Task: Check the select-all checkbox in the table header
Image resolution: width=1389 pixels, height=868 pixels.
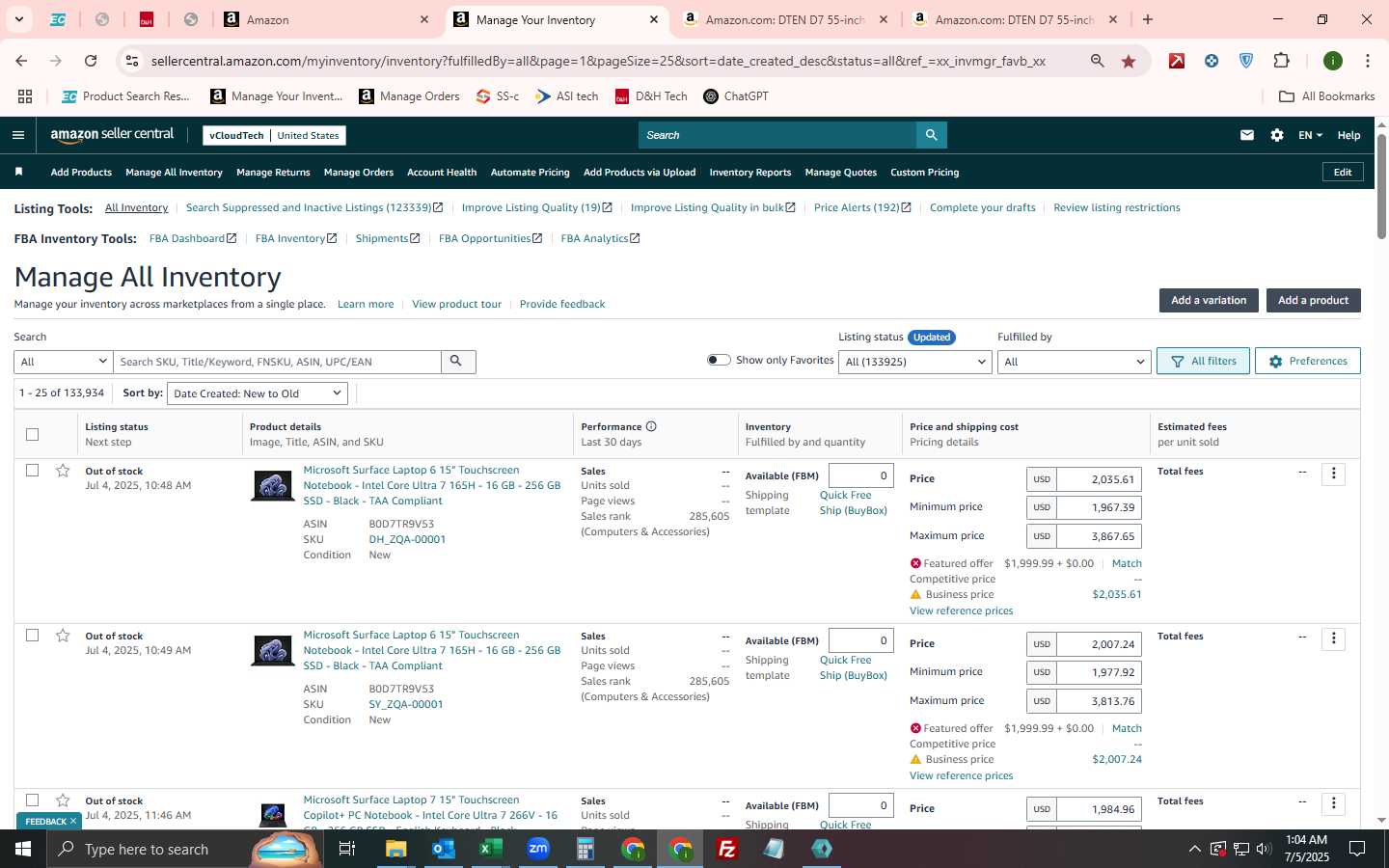Action: coord(32,434)
